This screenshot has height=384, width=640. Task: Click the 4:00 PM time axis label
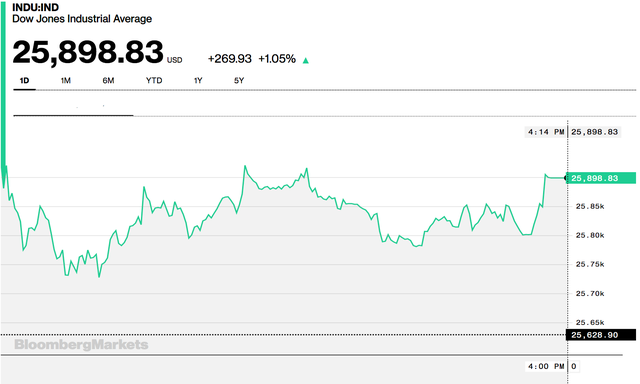(546, 366)
